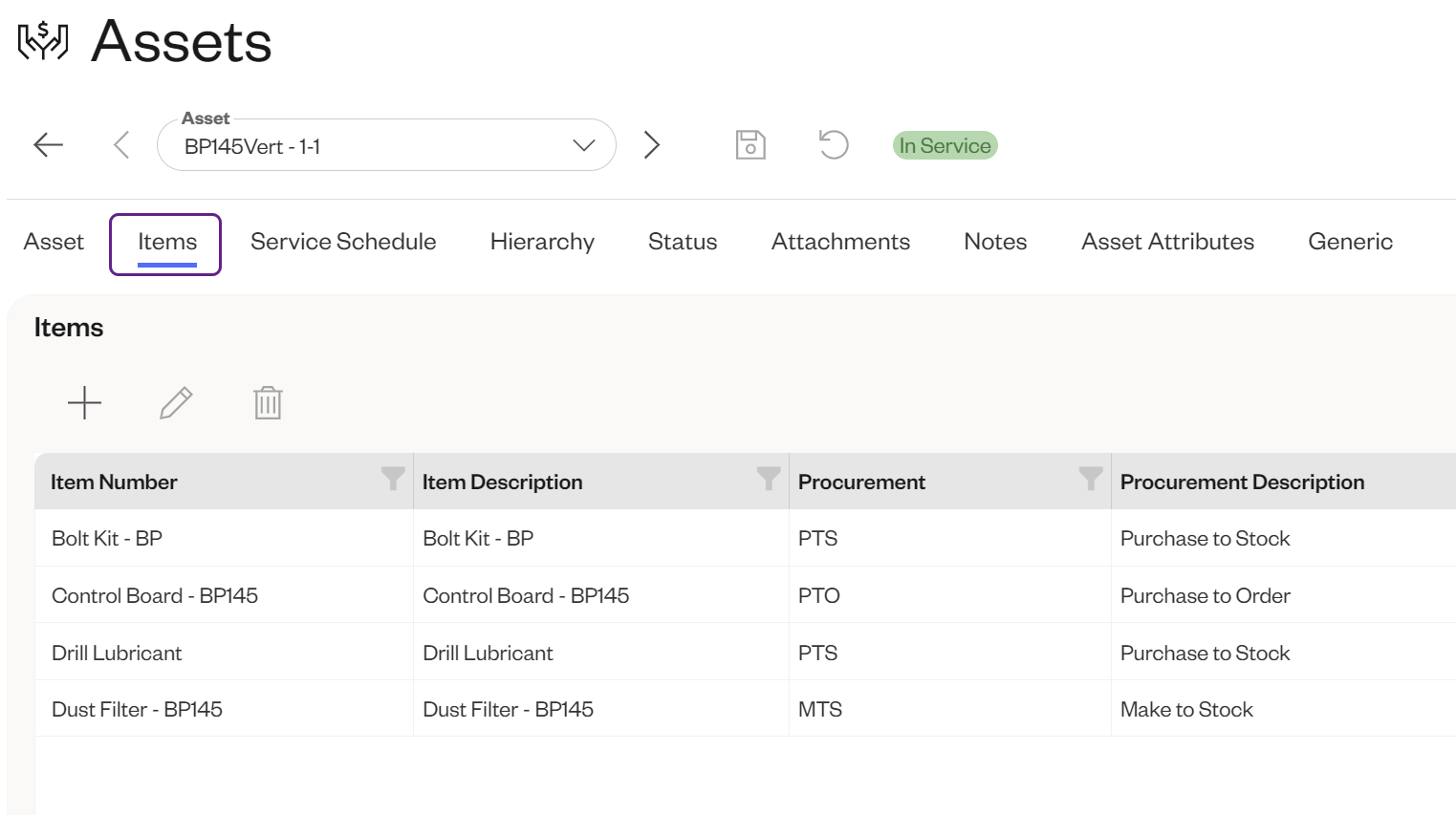Viewport: 1456px width, 815px height.
Task: Go to next asset with right chevron
Action: coord(652,144)
